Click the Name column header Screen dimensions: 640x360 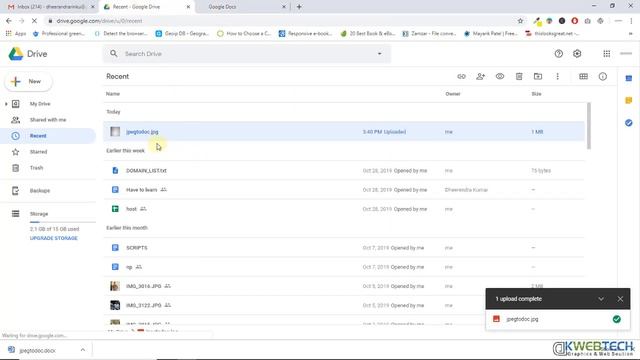click(x=113, y=94)
